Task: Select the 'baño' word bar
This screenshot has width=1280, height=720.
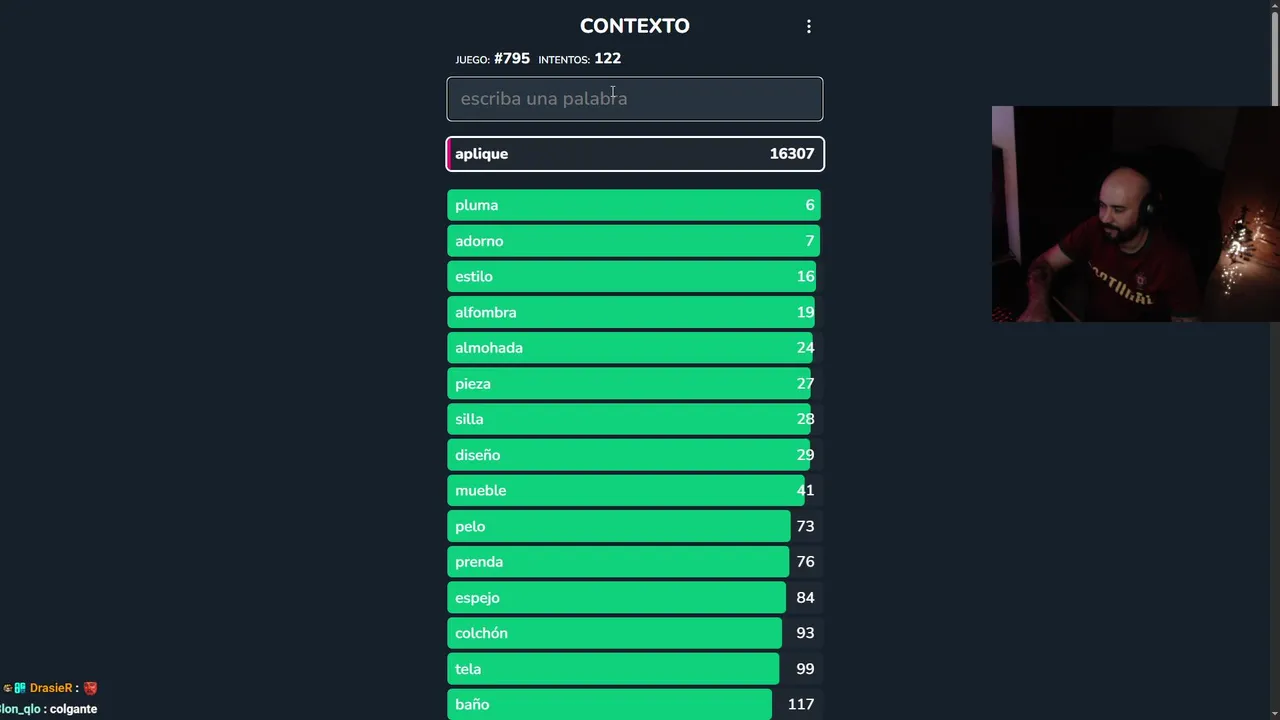Action: coord(634,704)
